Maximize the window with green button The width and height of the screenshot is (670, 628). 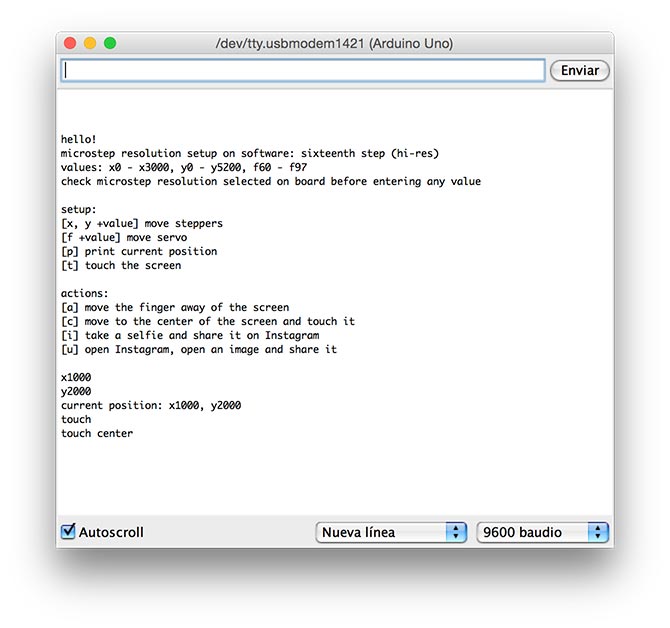coord(110,43)
